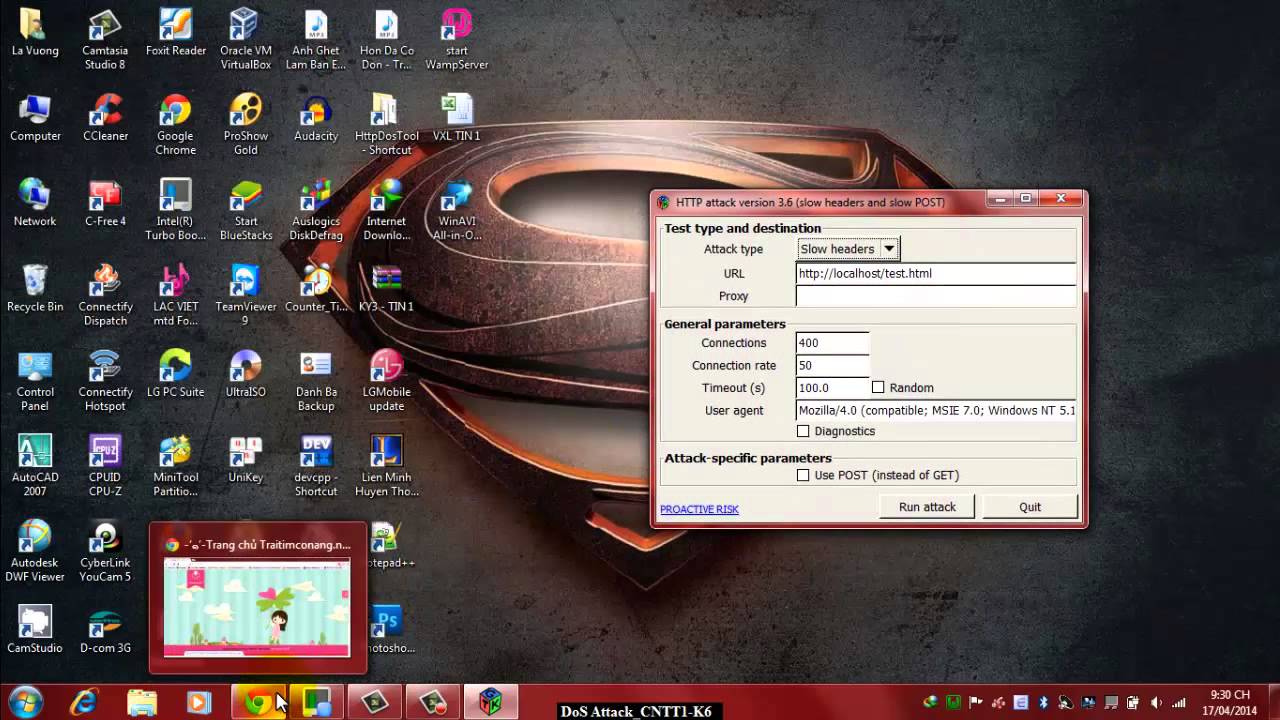Viewport: 1280px width, 720px height.
Task: Check Use POST (instead of GET)
Action: (803, 475)
